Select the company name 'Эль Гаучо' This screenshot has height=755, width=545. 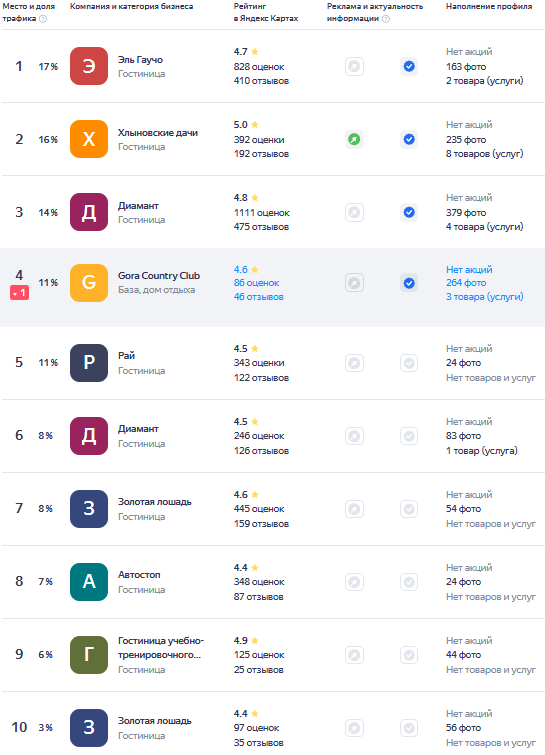click(140, 60)
